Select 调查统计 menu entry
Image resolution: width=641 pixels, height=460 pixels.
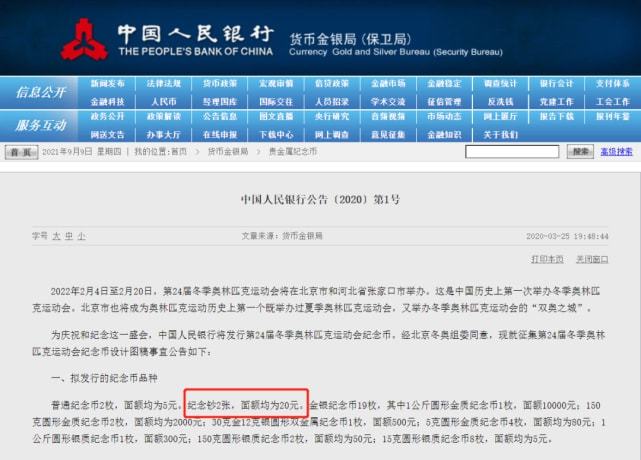[x=500, y=84]
